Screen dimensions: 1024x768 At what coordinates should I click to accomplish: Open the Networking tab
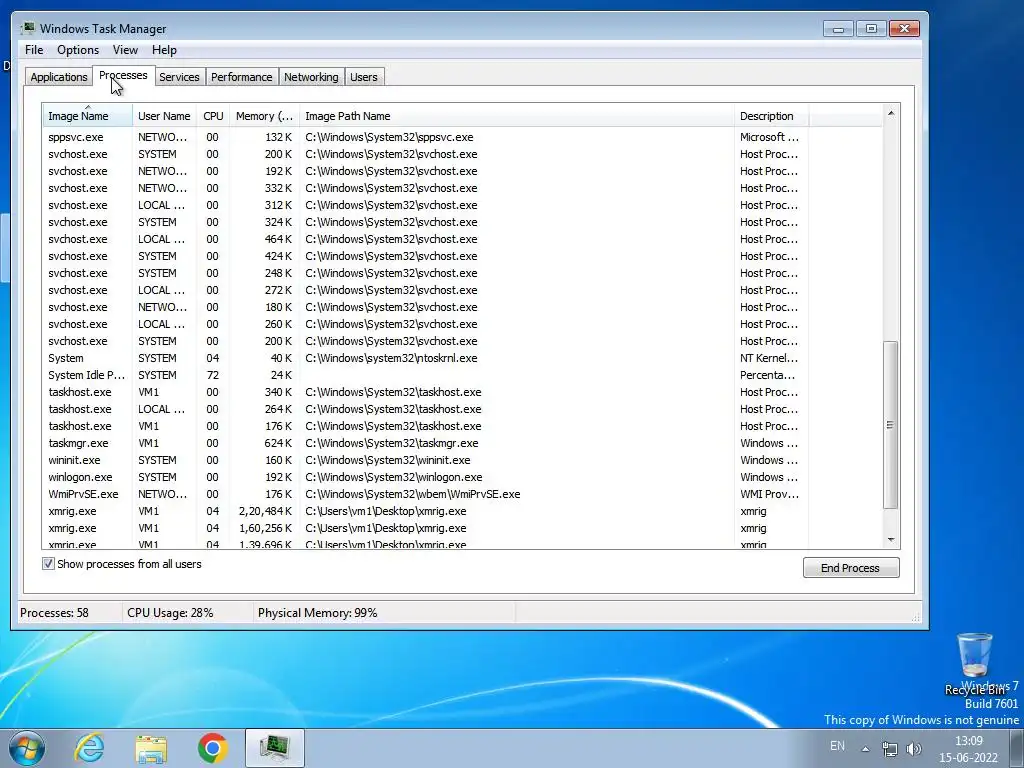click(311, 76)
